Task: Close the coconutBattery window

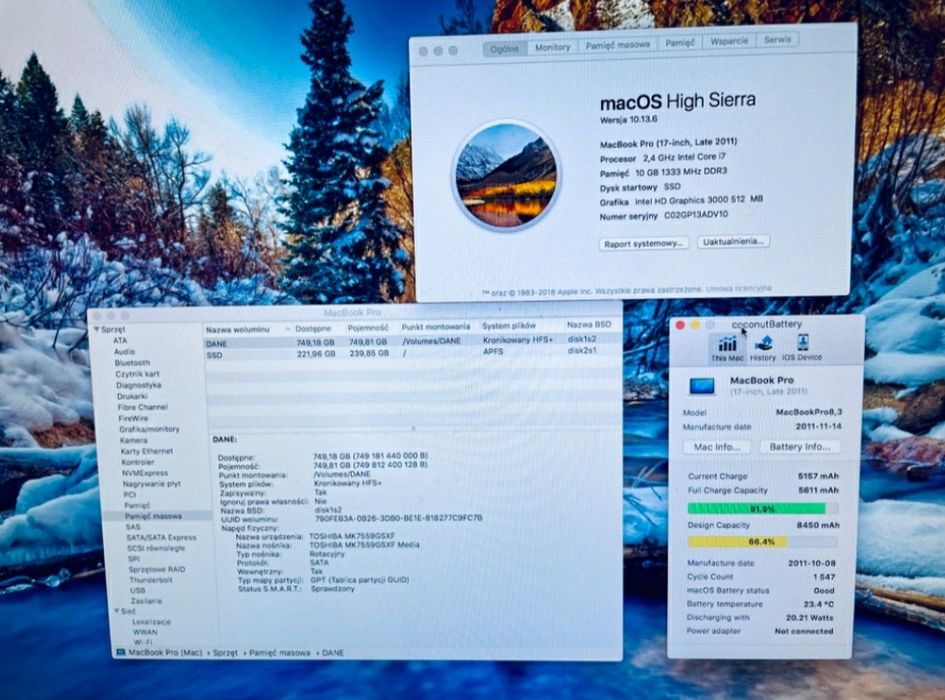Action: [680, 325]
